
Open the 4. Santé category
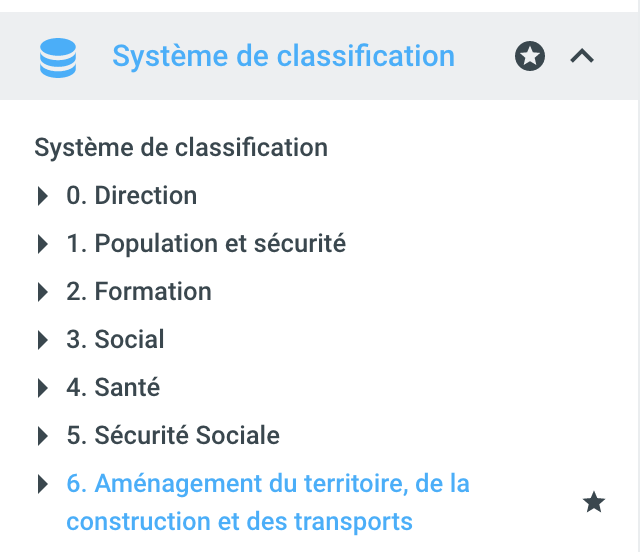[113, 388]
